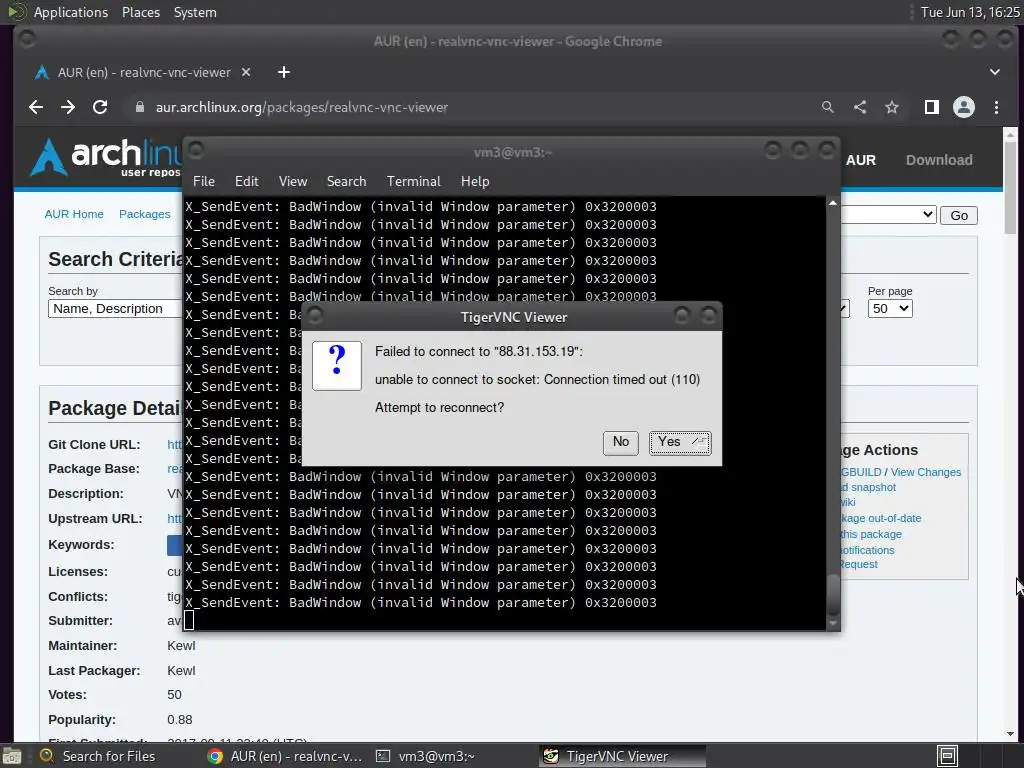Close the AUR realvnc-vnc-viewer tab

246,72
